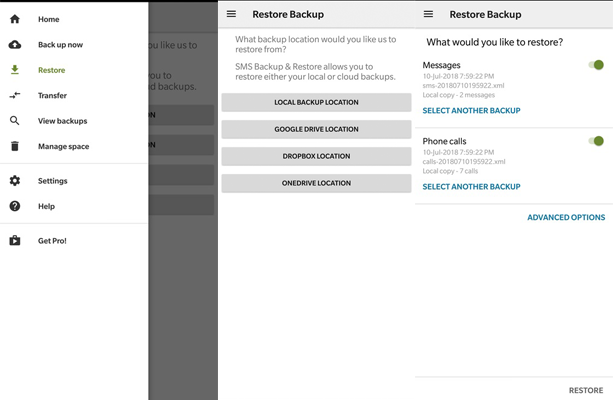Select another backup for Messages
The width and height of the screenshot is (613, 400).
[471, 111]
